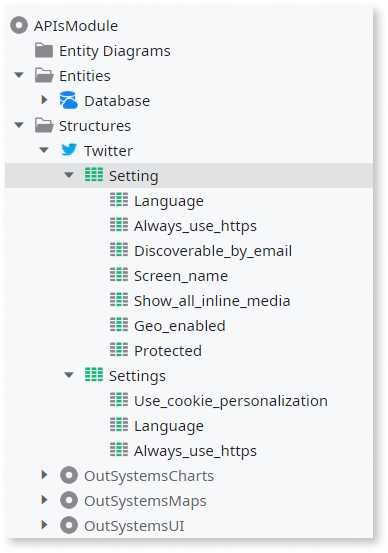
Task: Click the OutSystemsUI module icon
Action: [69, 525]
